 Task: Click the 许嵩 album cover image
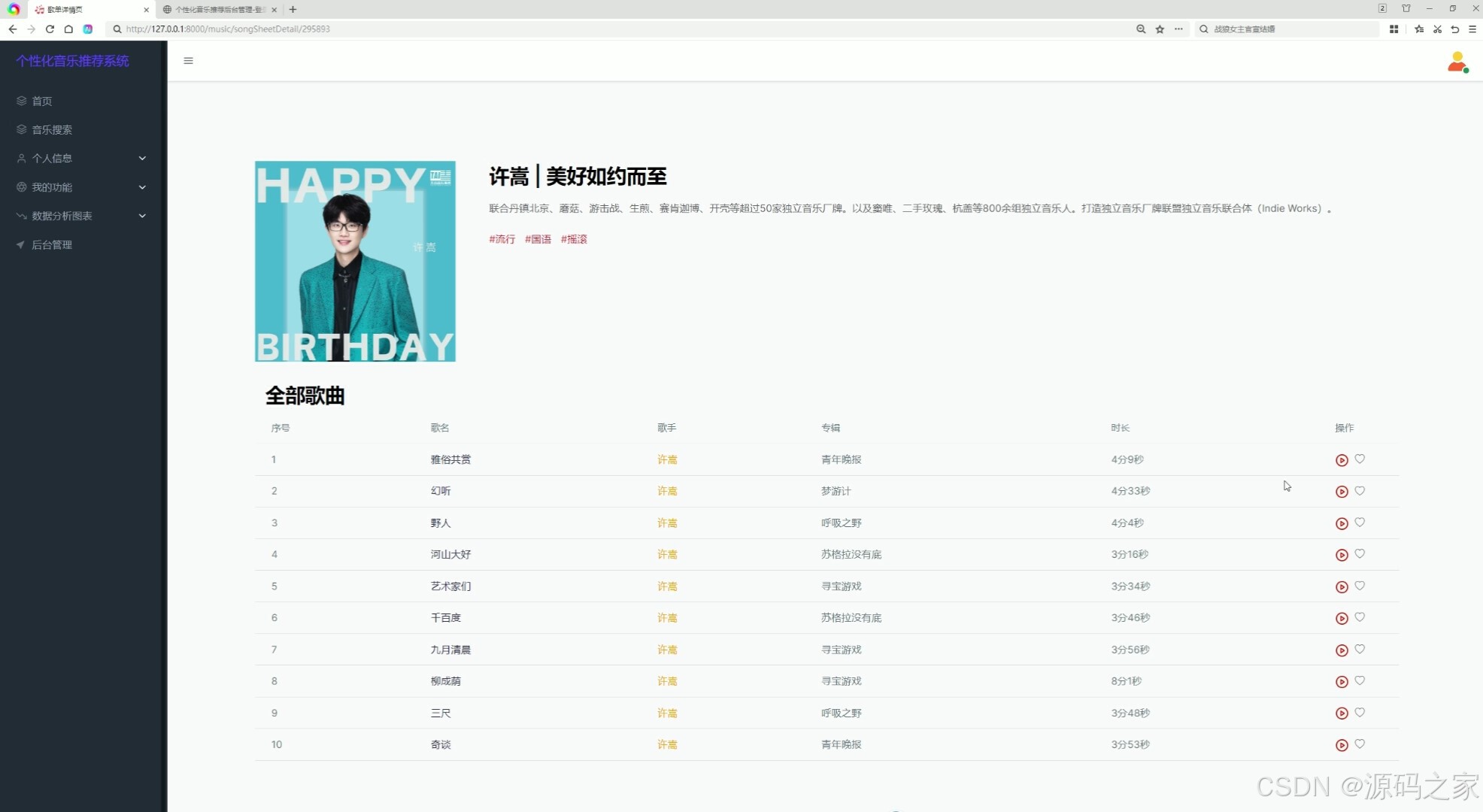click(x=355, y=261)
